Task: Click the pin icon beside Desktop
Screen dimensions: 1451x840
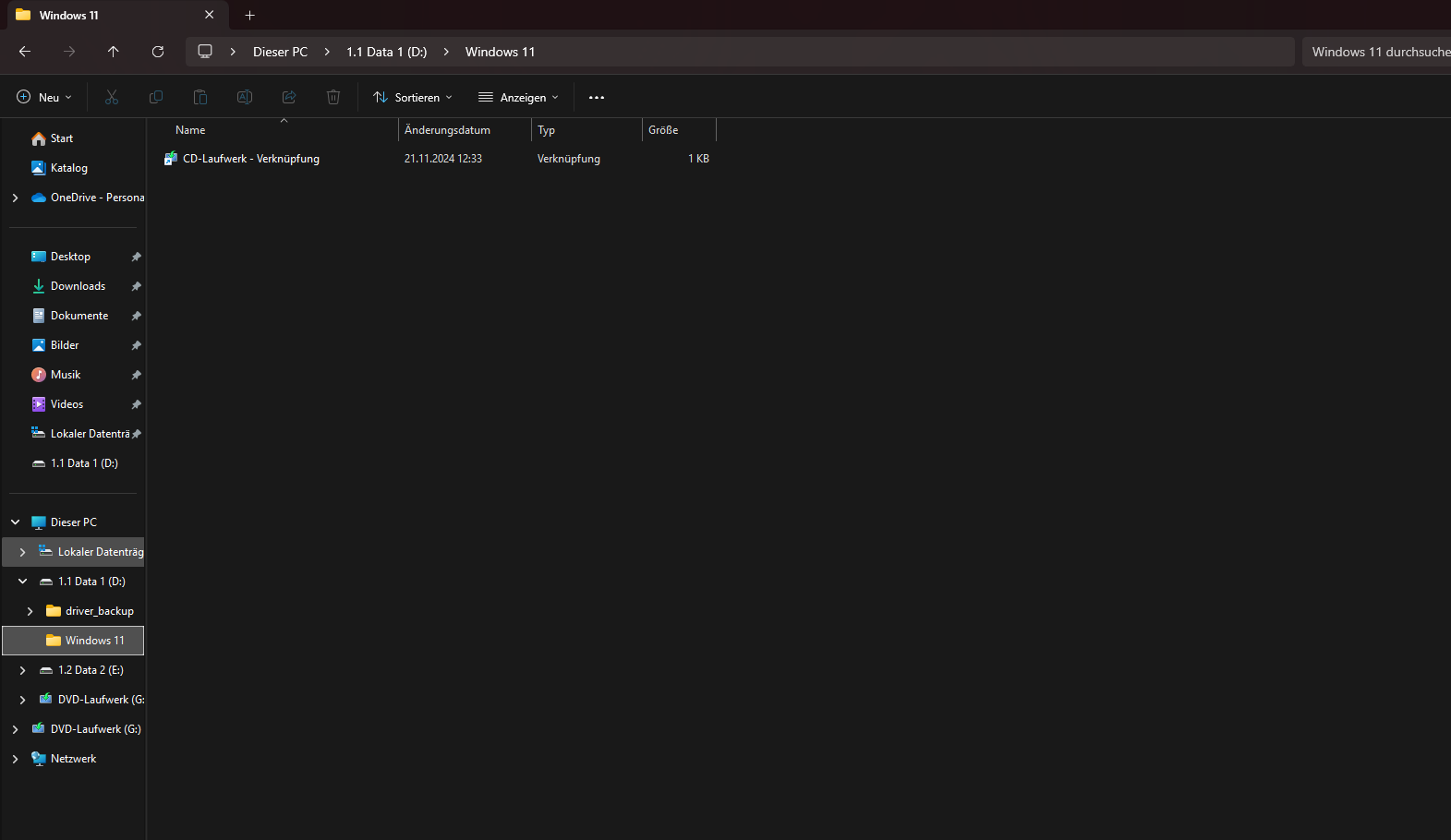Action: (x=136, y=257)
